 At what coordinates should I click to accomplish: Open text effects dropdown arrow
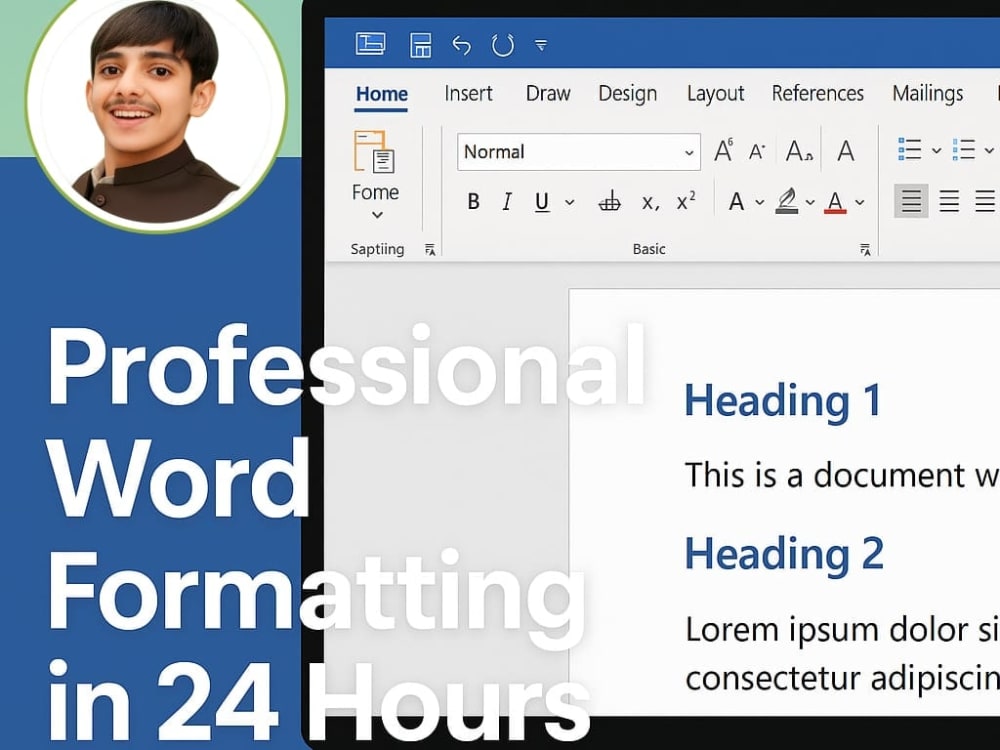(760, 203)
